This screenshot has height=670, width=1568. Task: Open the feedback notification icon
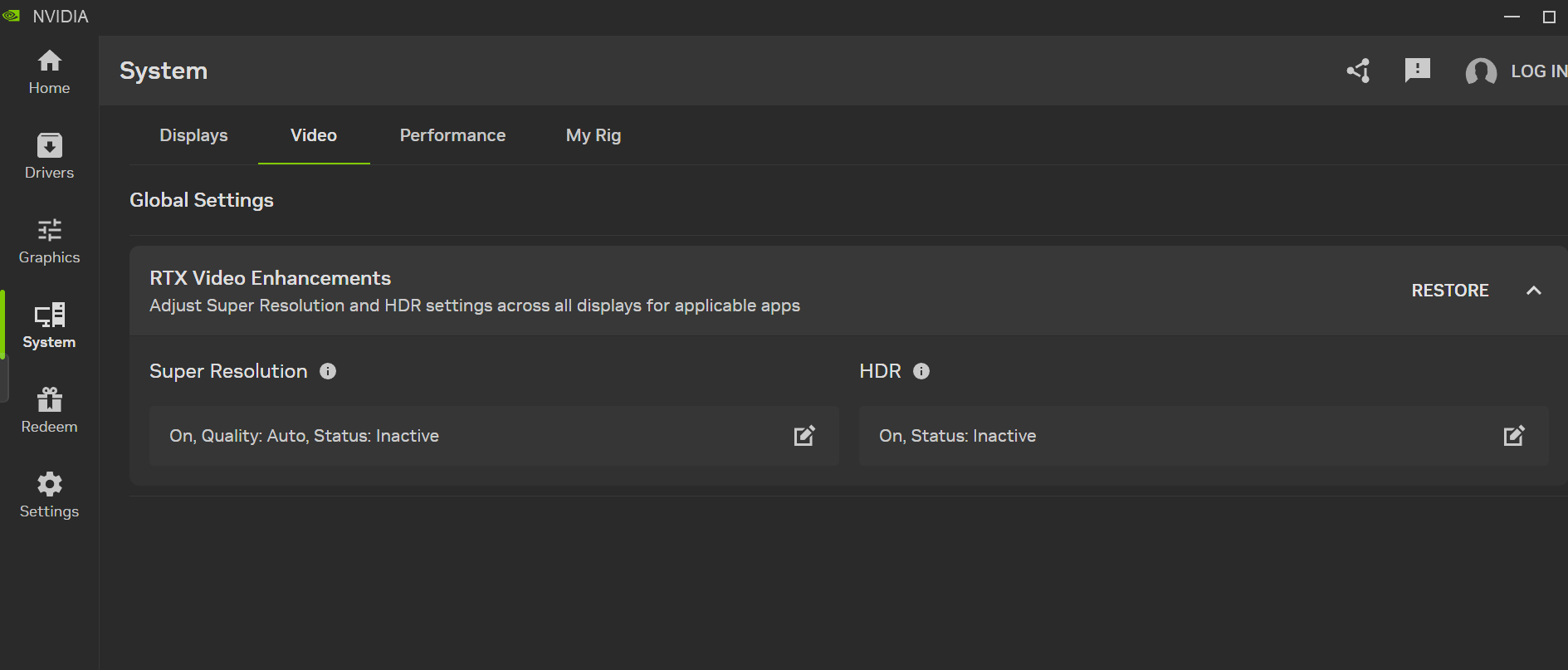[x=1418, y=71]
